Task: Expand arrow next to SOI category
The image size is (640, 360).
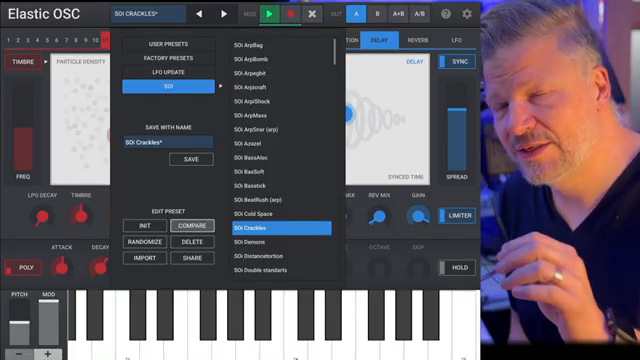Action: (220, 86)
